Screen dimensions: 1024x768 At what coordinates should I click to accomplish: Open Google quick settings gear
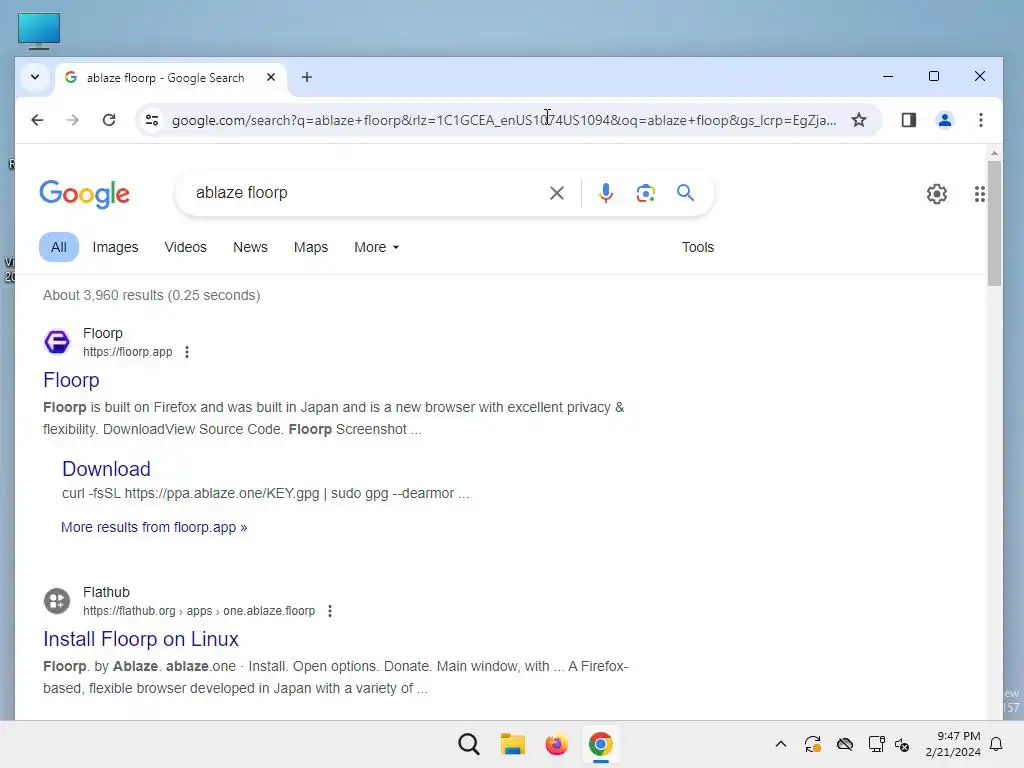(936, 194)
